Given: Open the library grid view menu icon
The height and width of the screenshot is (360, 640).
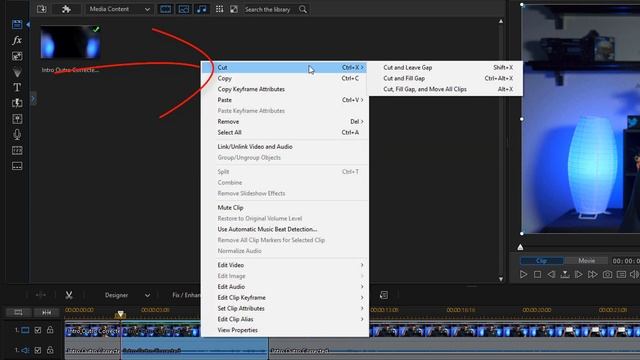Looking at the screenshot, I should [220, 9].
